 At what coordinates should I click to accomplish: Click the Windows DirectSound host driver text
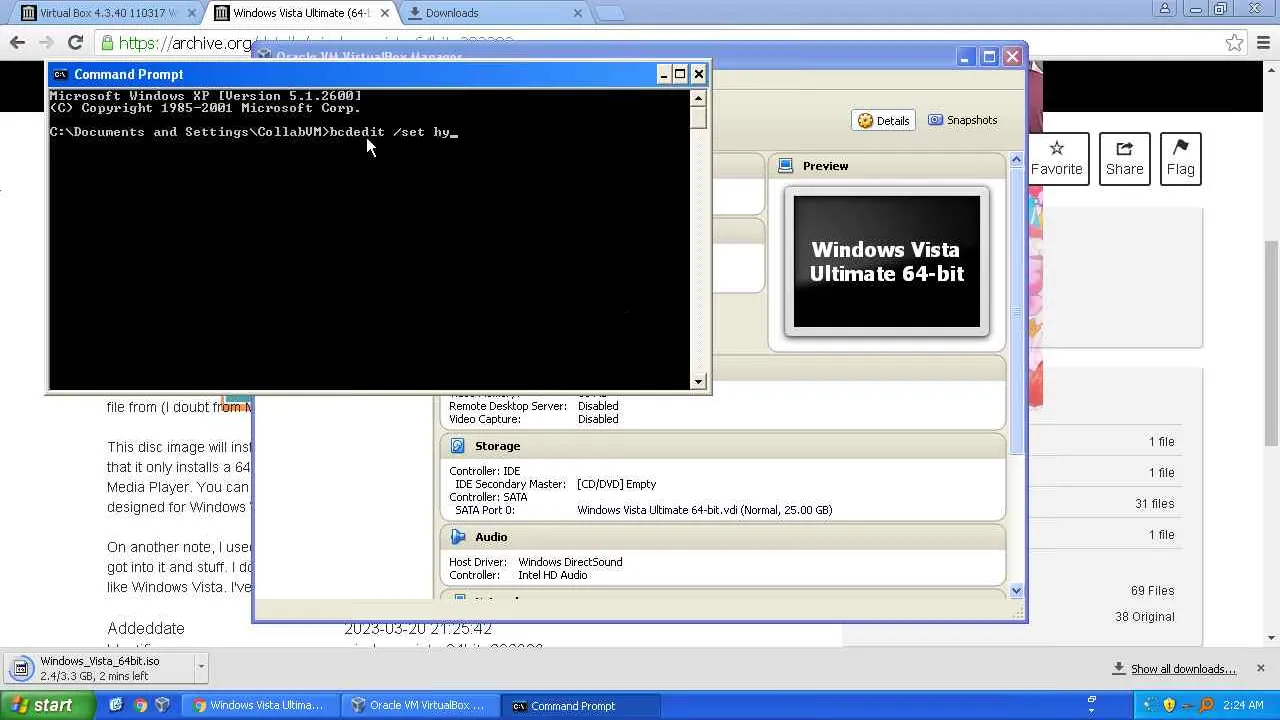[570, 562]
